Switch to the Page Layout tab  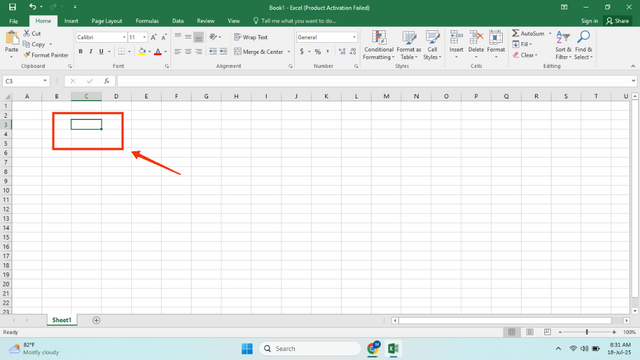coord(107,21)
